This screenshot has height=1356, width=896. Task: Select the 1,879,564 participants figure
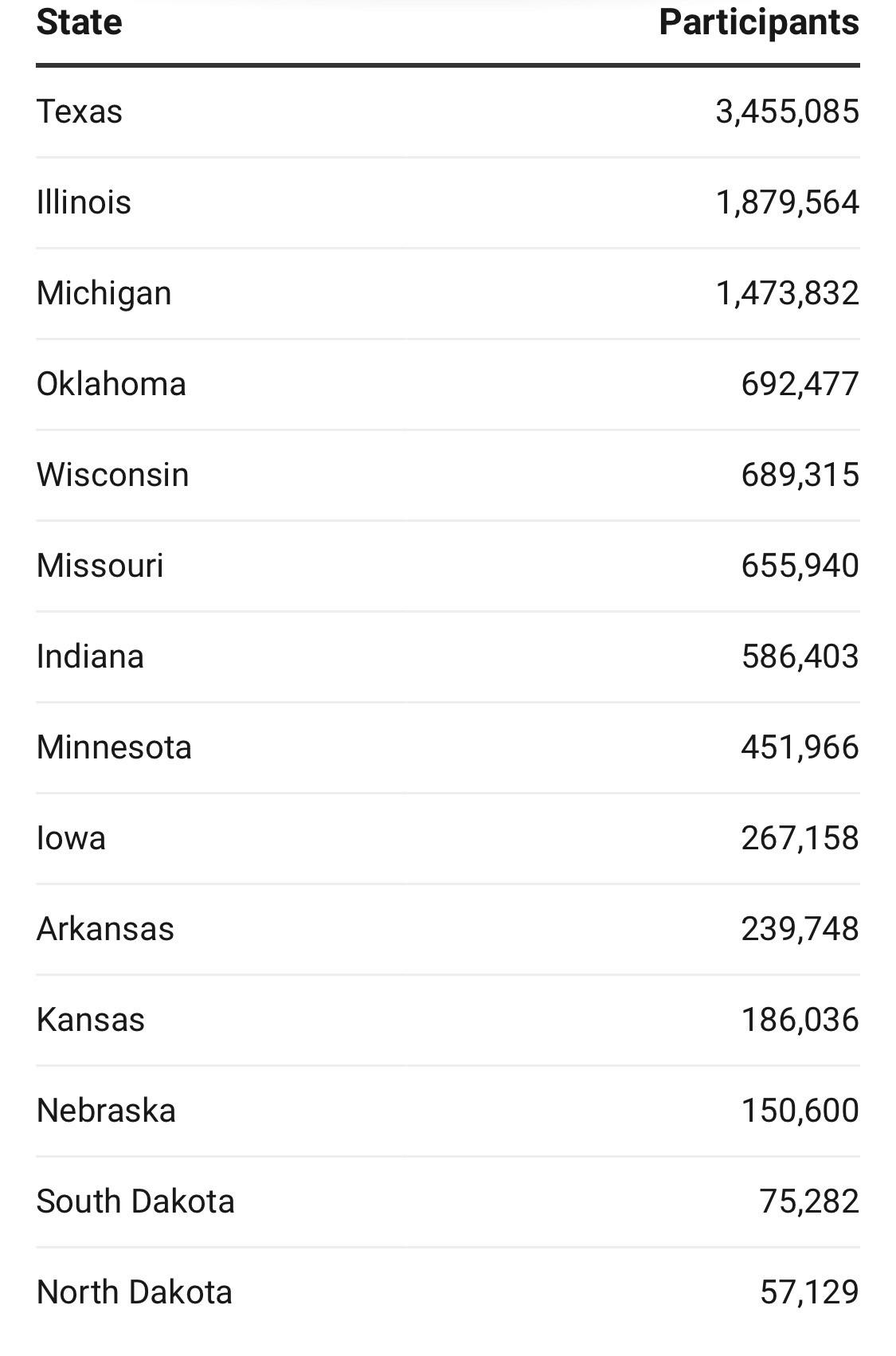tap(787, 202)
